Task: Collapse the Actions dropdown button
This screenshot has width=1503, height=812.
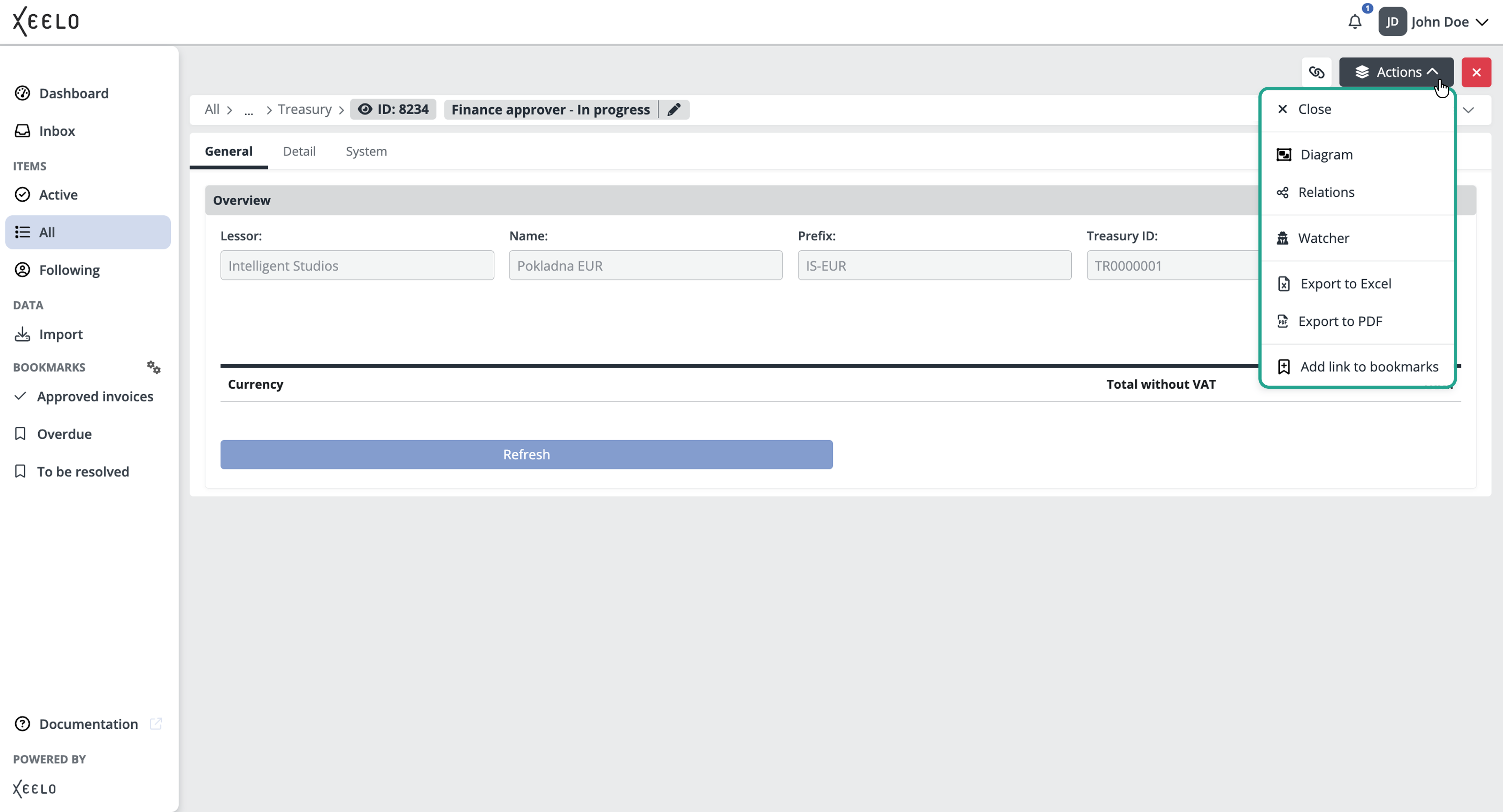Action: pyautogui.click(x=1396, y=72)
